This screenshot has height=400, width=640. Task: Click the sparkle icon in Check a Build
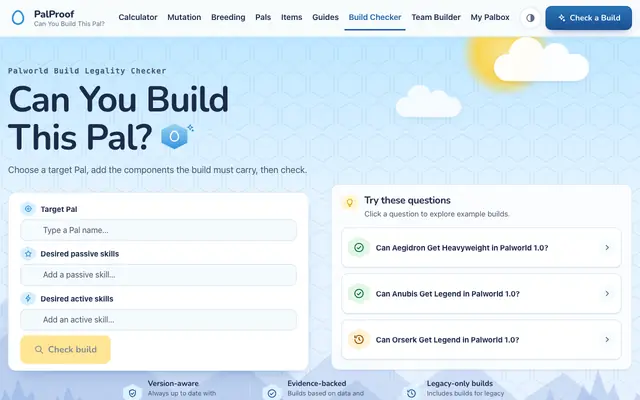click(562, 18)
